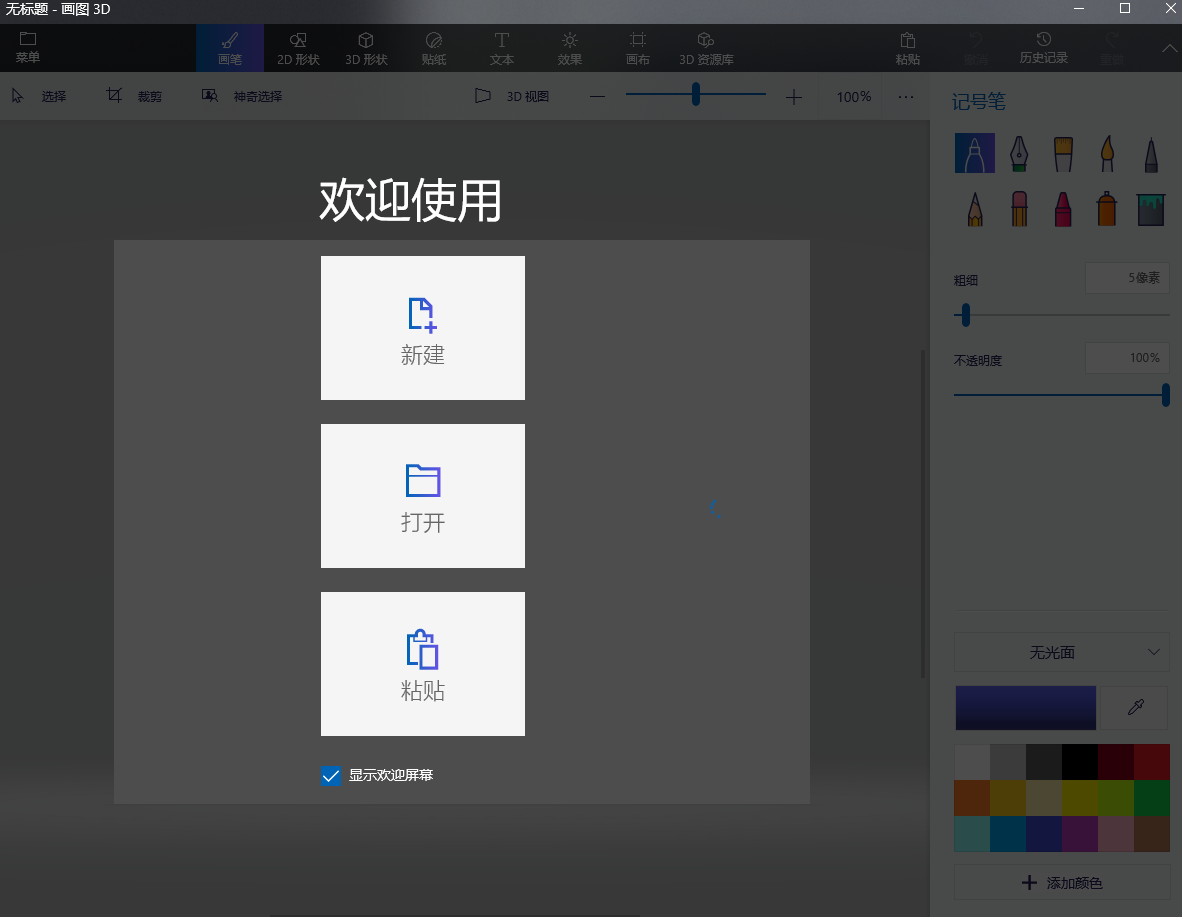Open the 贴纸 stickers tab
This screenshot has height=917, width=1182.
[434, 48]
